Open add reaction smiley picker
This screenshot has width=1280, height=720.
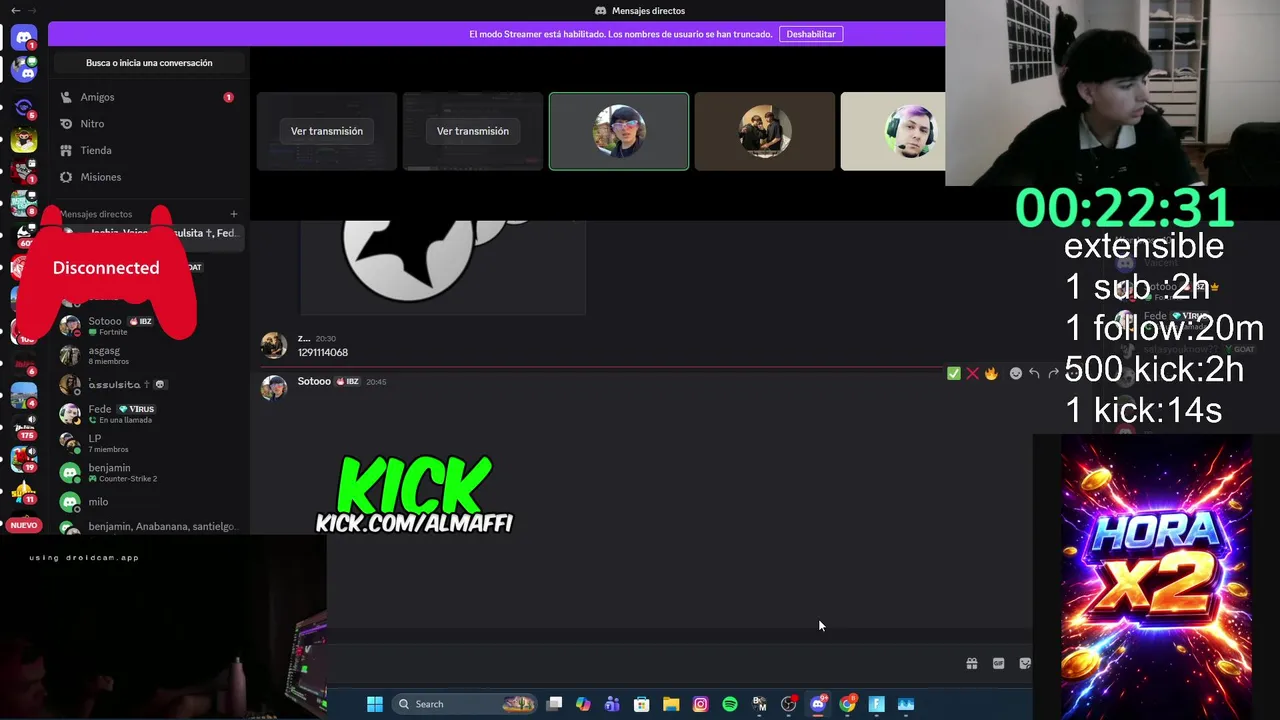(1016, 373)
